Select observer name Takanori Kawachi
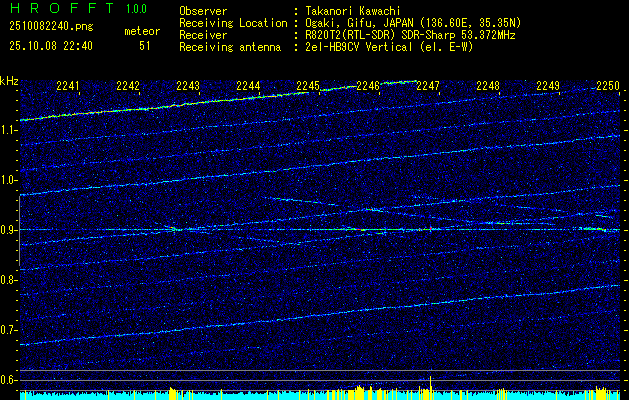Image resolution: width=629 pixels, height=400 pixels. (x=353, y=11)
